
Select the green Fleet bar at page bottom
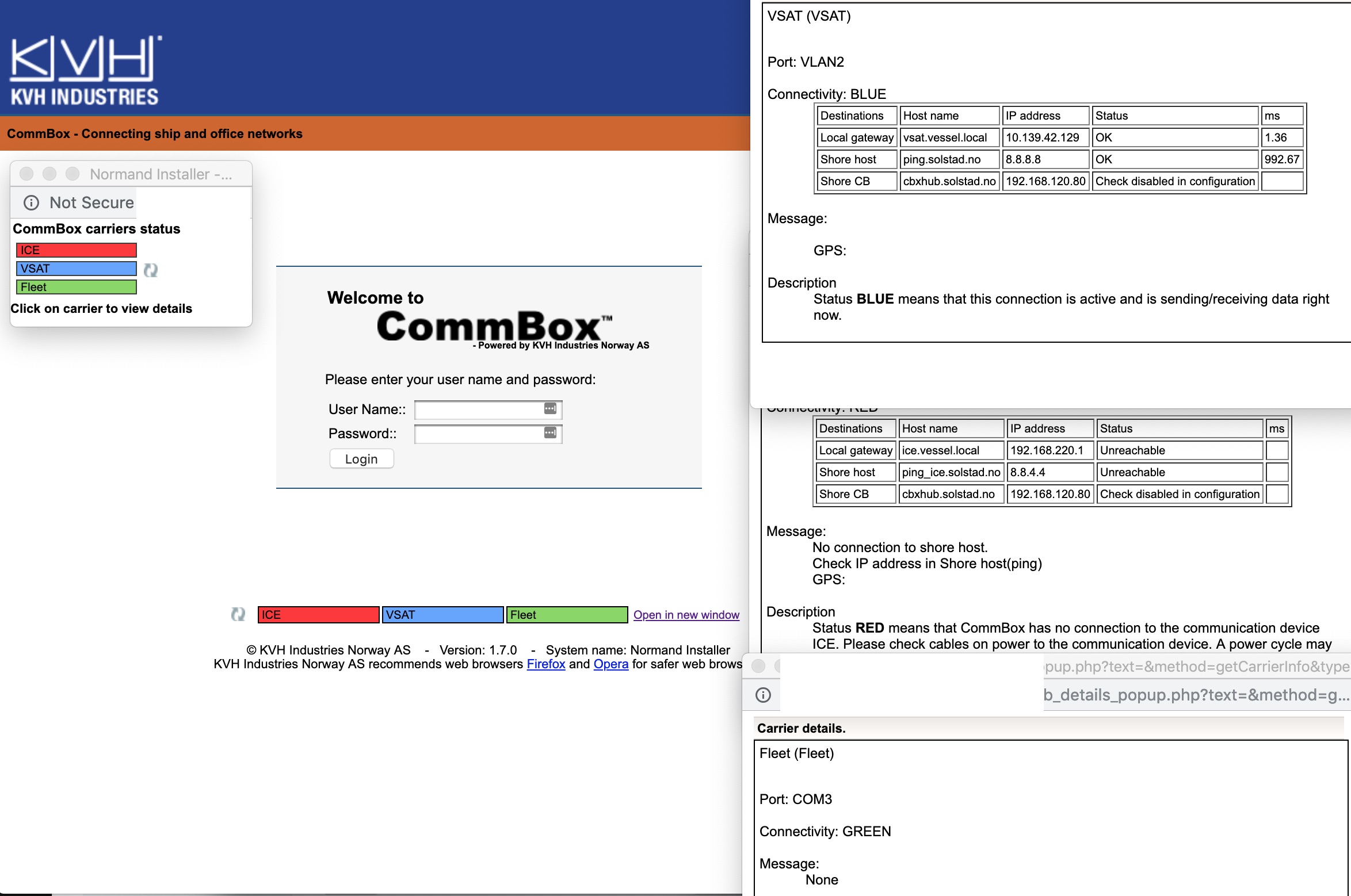click(567, 615)
